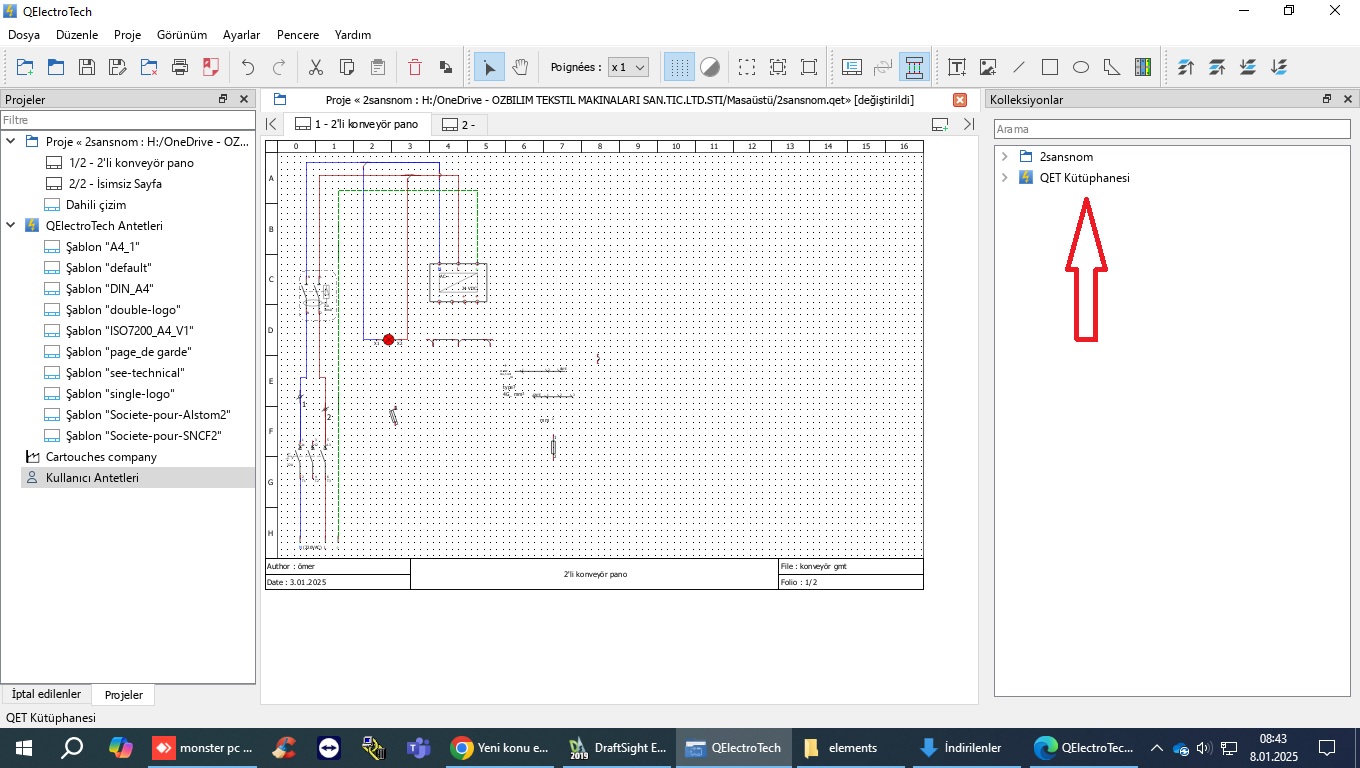Click the Save project floppy disk icon
This screenshot has width=1360, height=768.
(87, 68)
